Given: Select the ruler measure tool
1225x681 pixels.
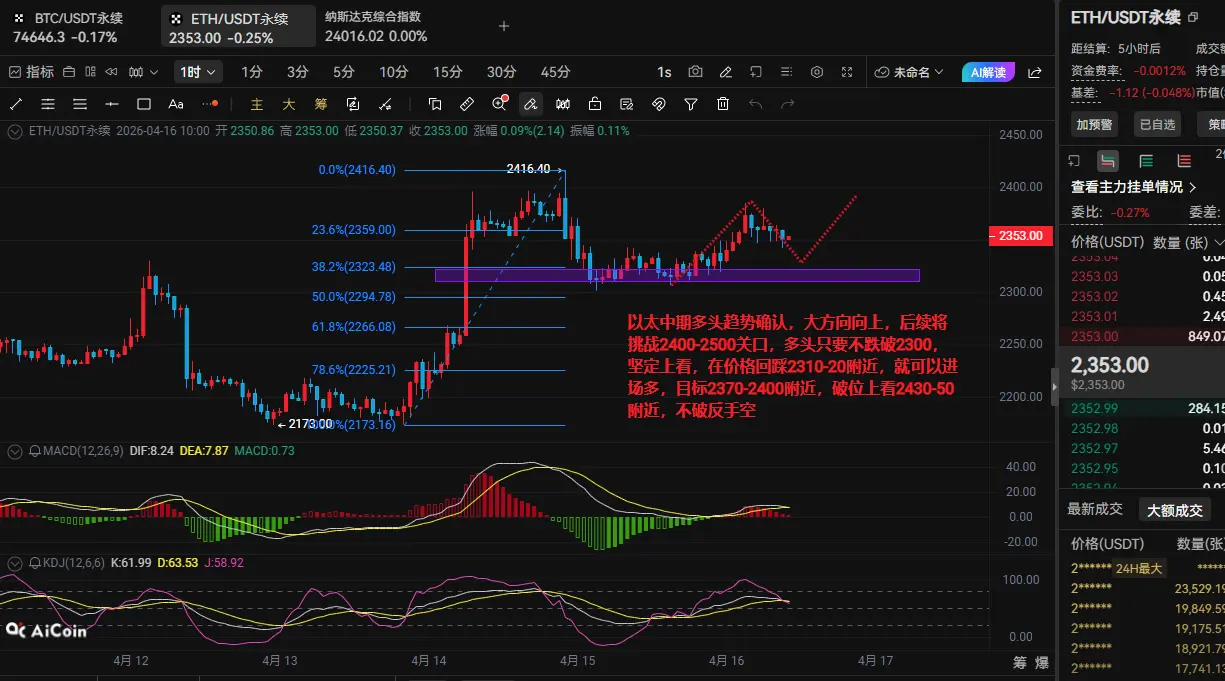Looking at the screenshot, I should 467,104.
